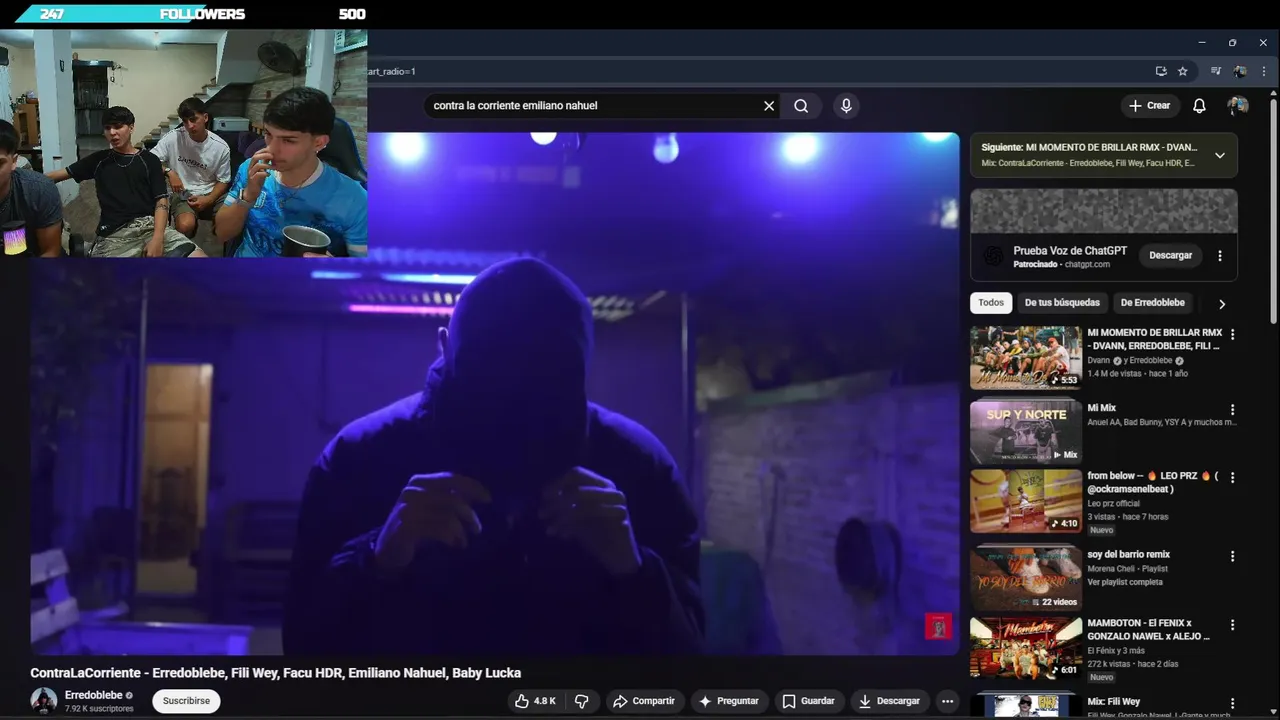
Task: Like the video showing 4.8 K
Action: click(x=535, y=701)
